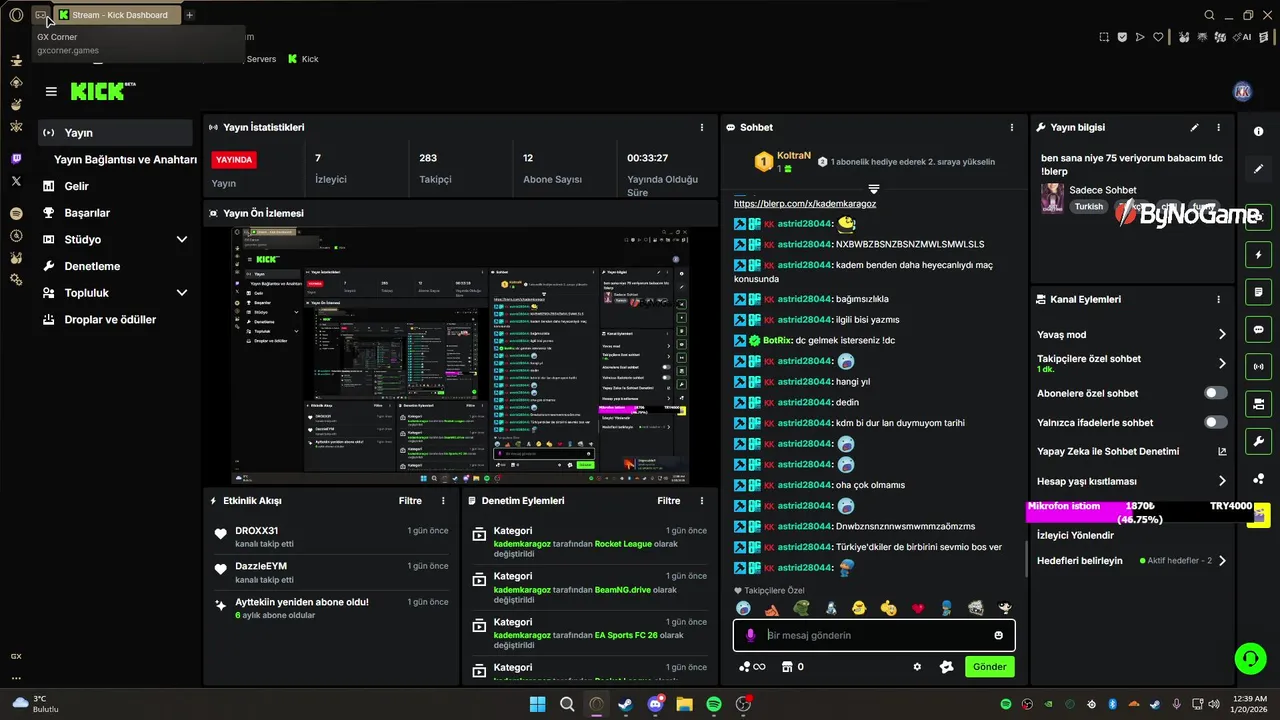
Task: Open Twitch in the Opera sidebar
Action: click(x=16, y=159)
